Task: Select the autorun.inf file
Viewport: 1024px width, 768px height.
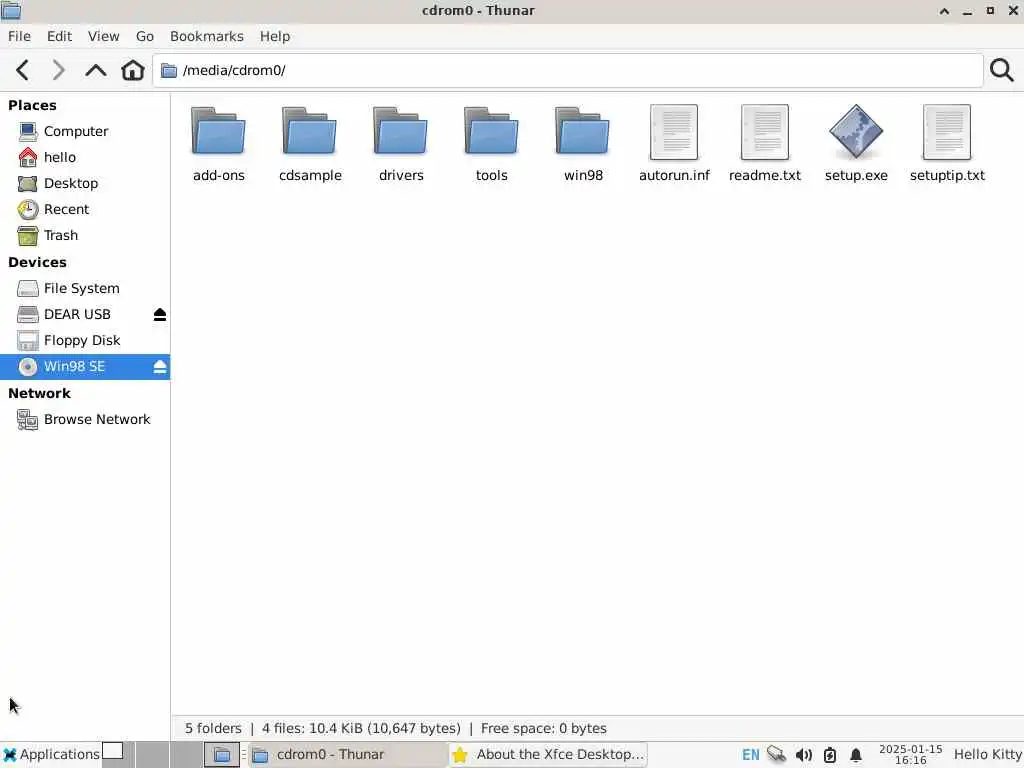Action: (x=674, y=144)
